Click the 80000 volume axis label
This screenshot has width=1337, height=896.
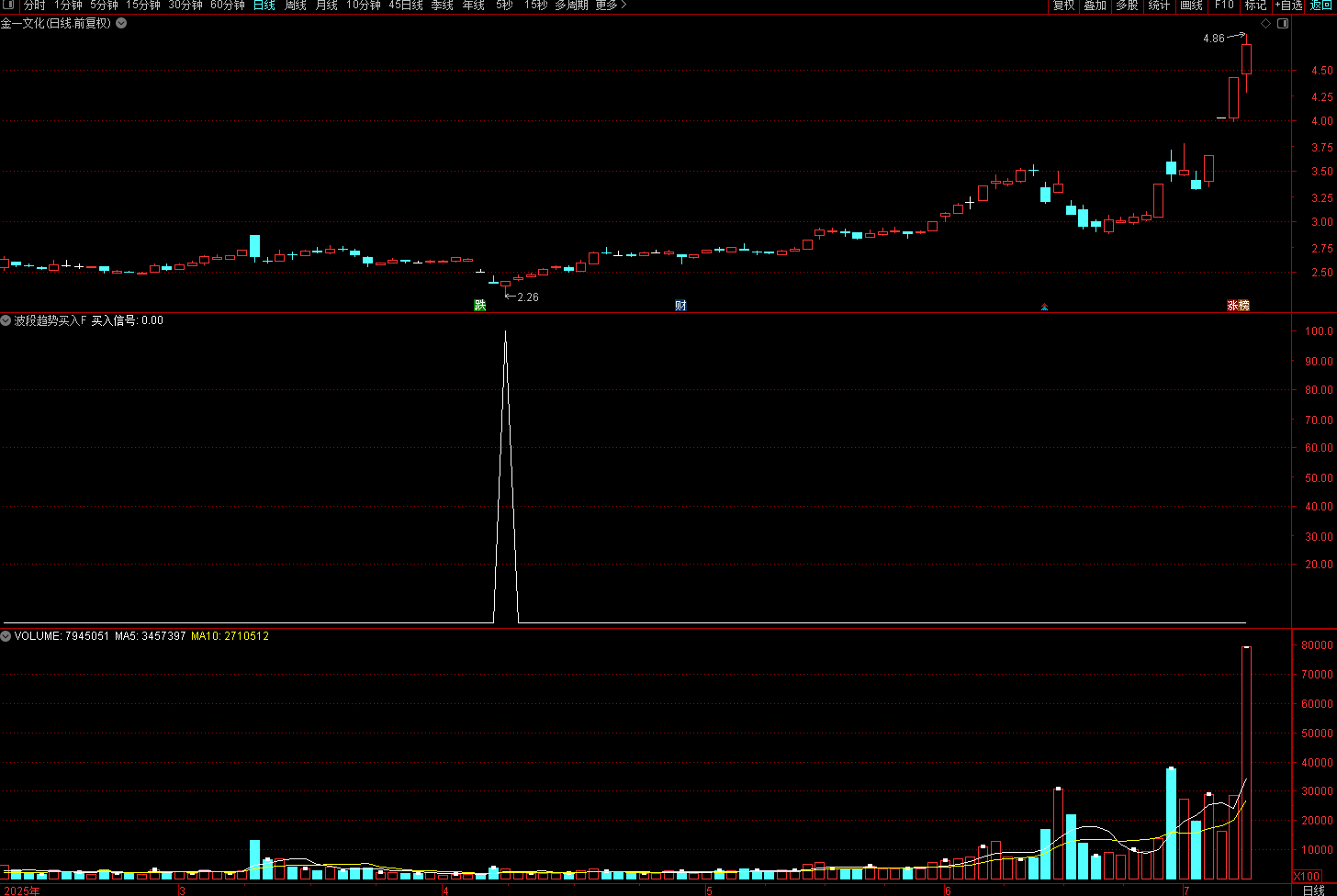1318,645
